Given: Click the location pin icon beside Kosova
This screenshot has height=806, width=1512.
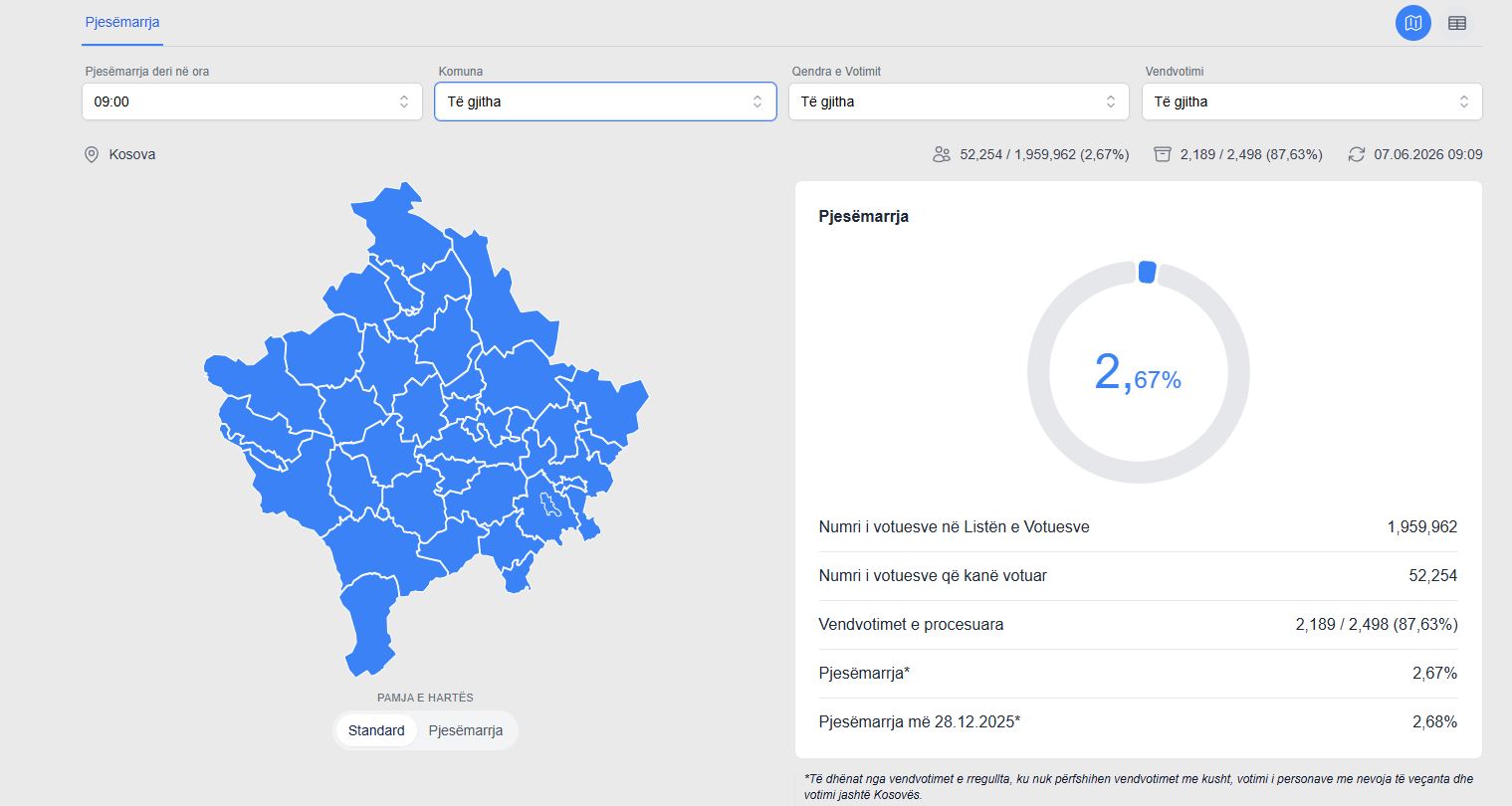Looking at the screenshot, I should [92, 154].
